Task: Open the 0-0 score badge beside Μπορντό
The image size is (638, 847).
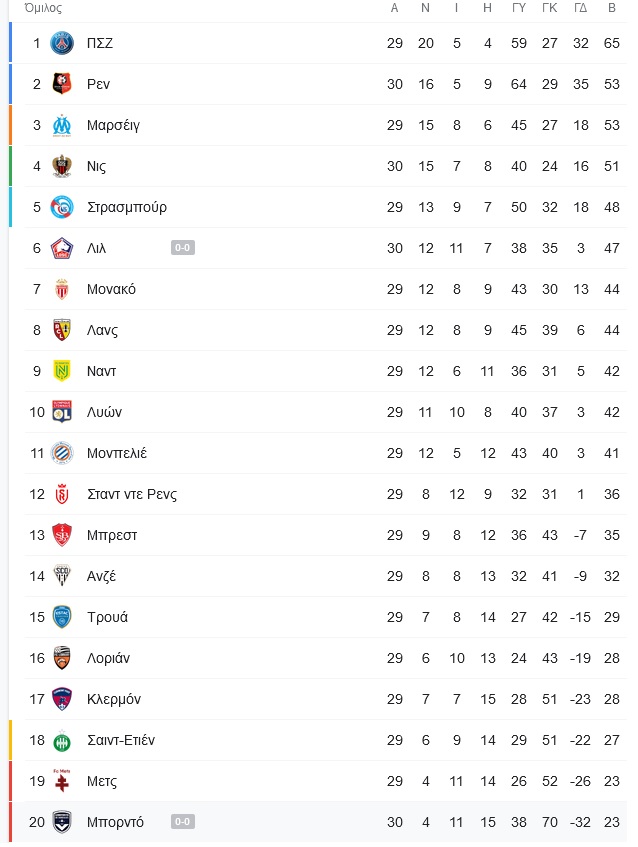Action: point(183,822)
